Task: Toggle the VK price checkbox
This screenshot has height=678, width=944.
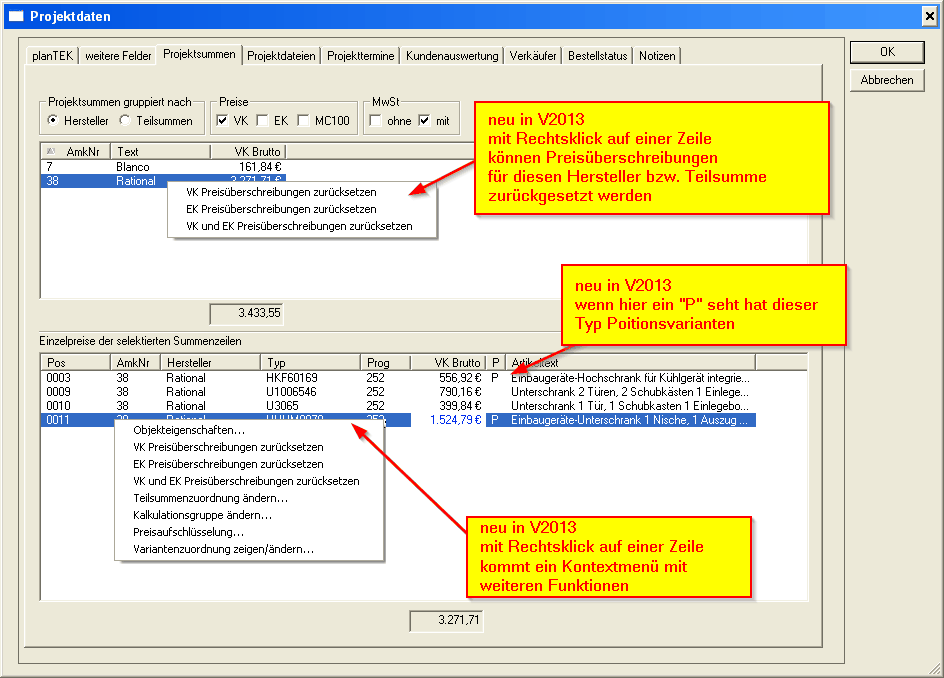Action: 223,121
